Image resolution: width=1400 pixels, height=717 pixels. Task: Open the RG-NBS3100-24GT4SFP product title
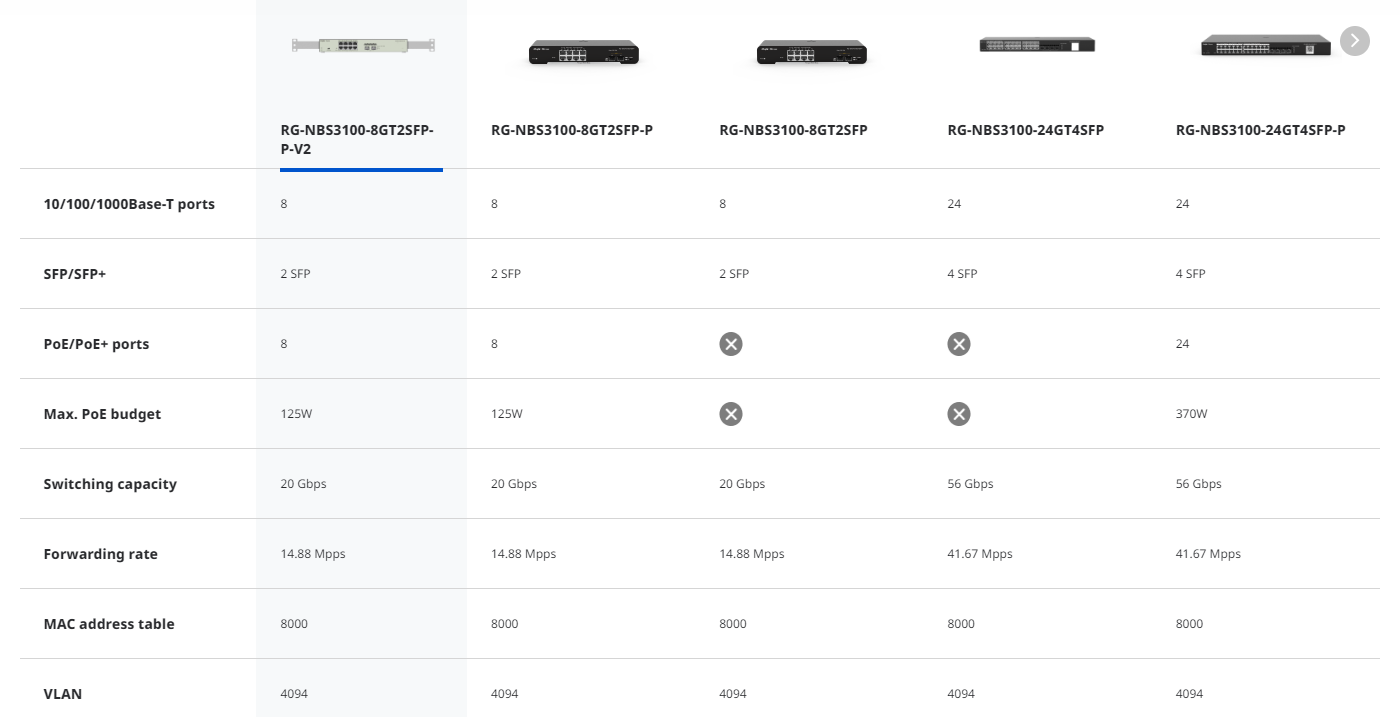1025,130
